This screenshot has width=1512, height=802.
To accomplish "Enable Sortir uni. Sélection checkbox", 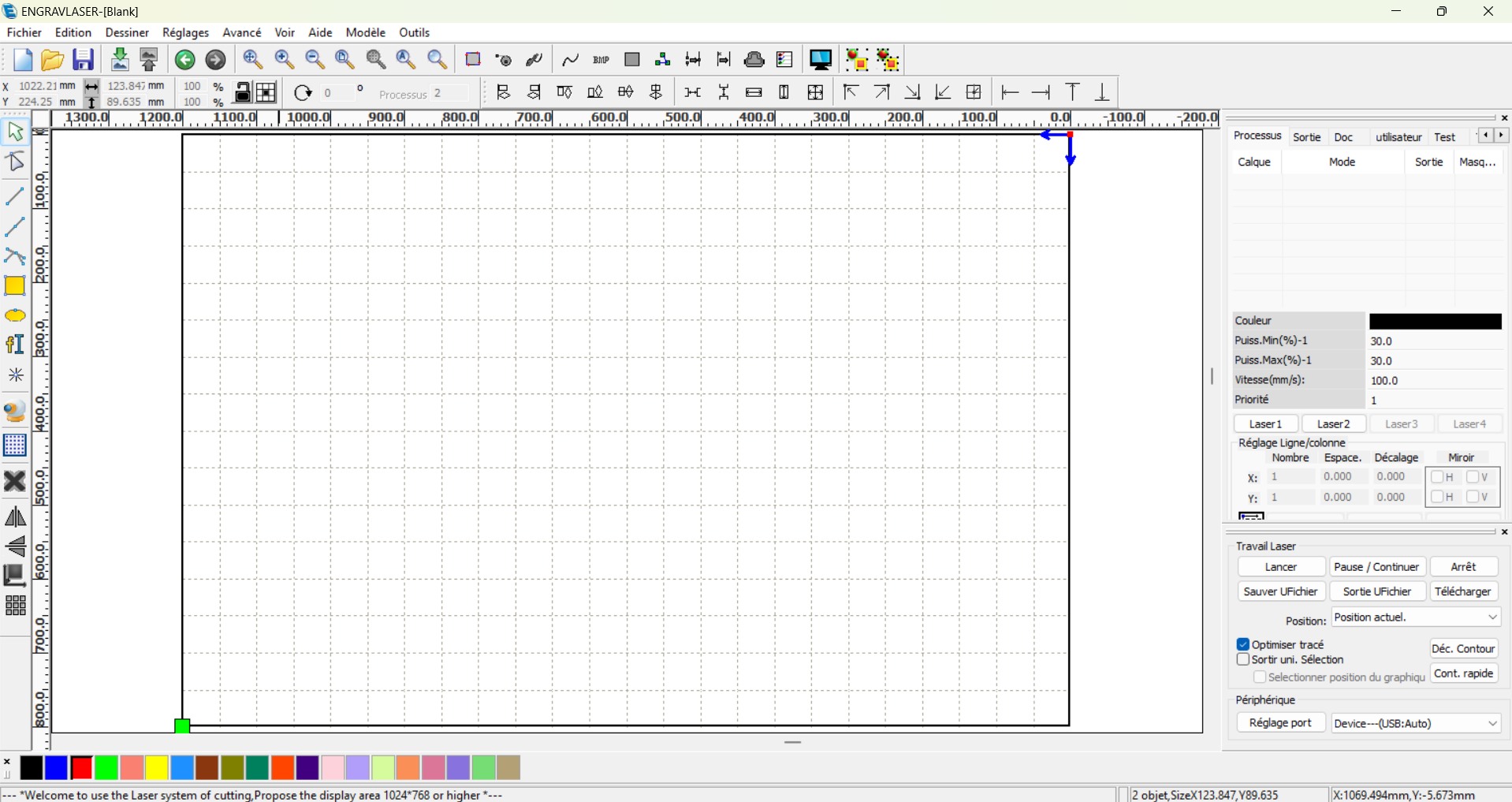I will click(1243, 659).
